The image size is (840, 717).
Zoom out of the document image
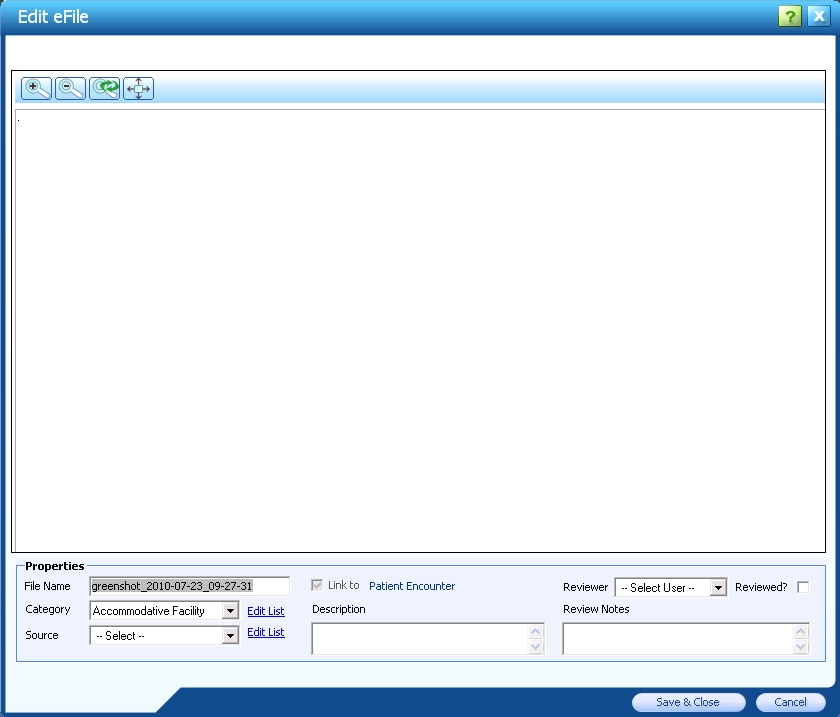[x=70, y=88]
